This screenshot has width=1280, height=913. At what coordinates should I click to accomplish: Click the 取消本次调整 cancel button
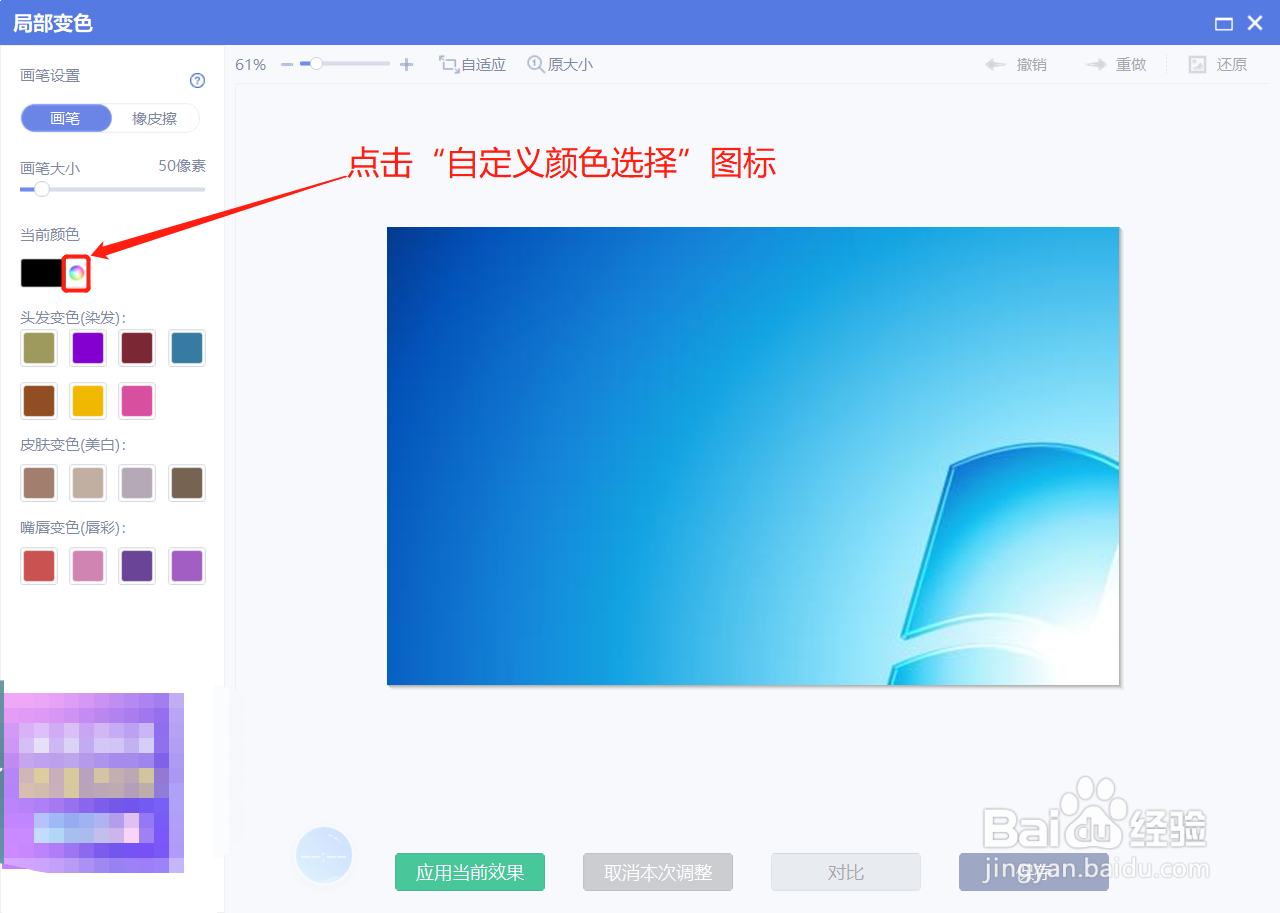tap(658, 872)
